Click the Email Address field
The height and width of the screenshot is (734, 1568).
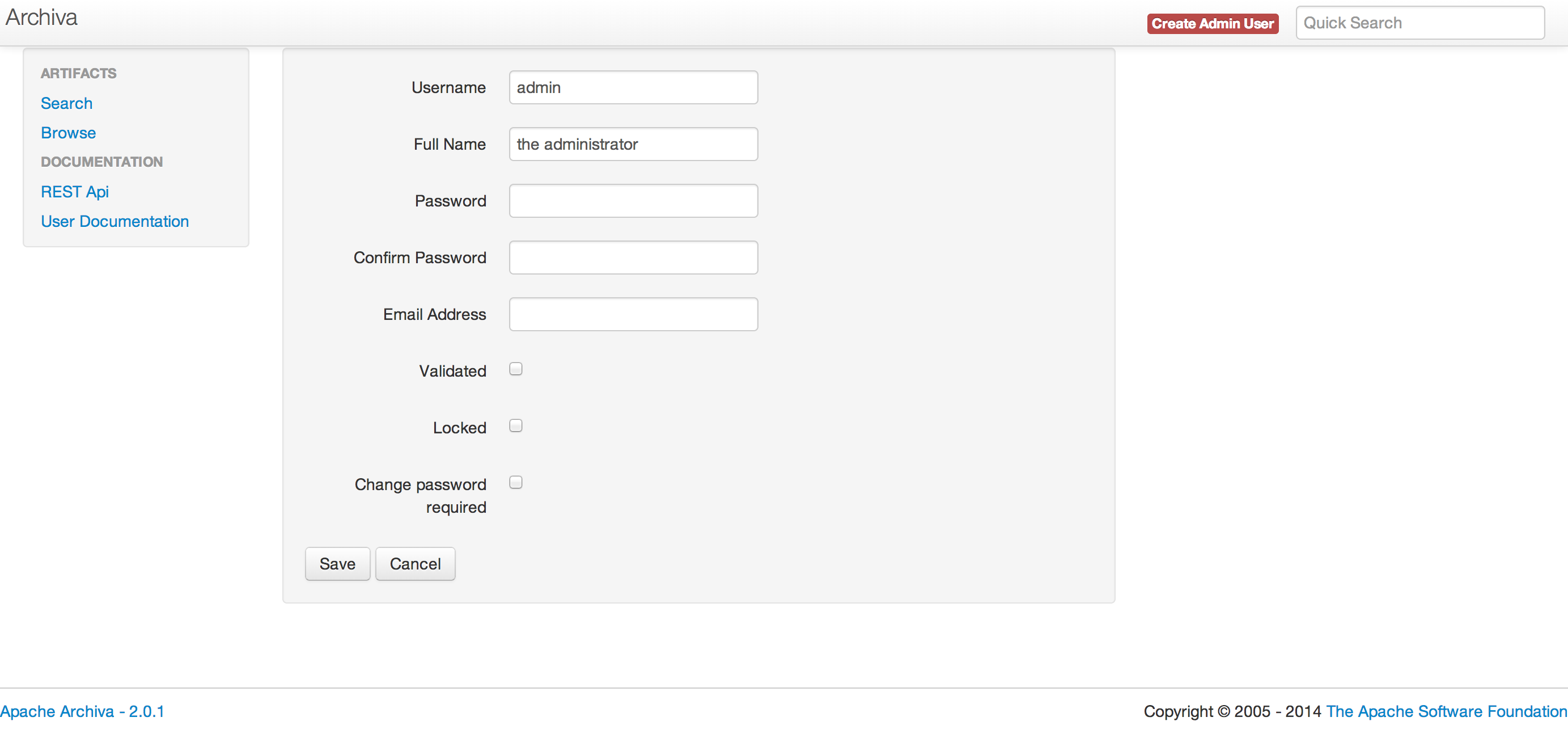633,314
